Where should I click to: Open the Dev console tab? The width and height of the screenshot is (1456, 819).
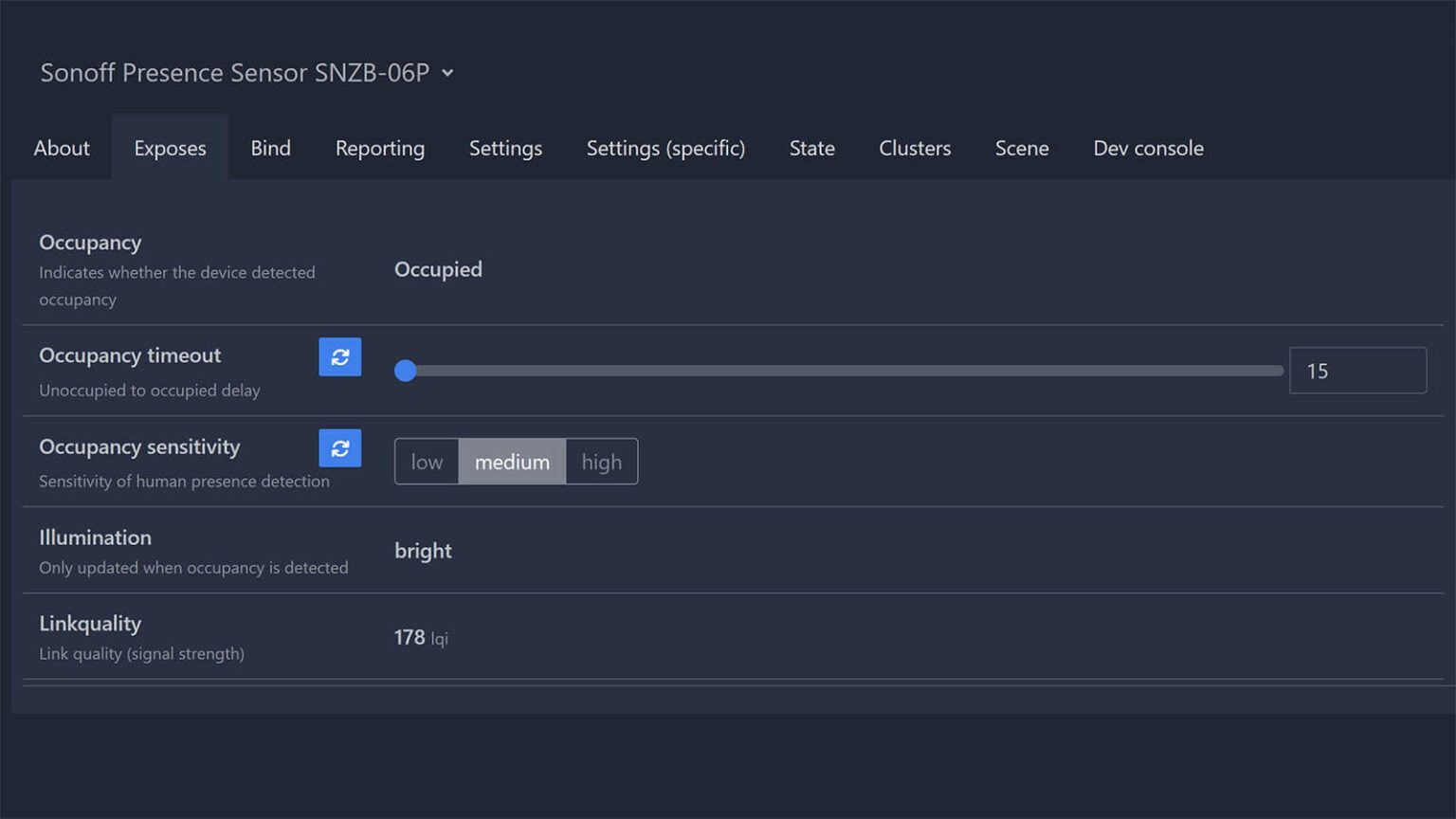[1148, 148]
